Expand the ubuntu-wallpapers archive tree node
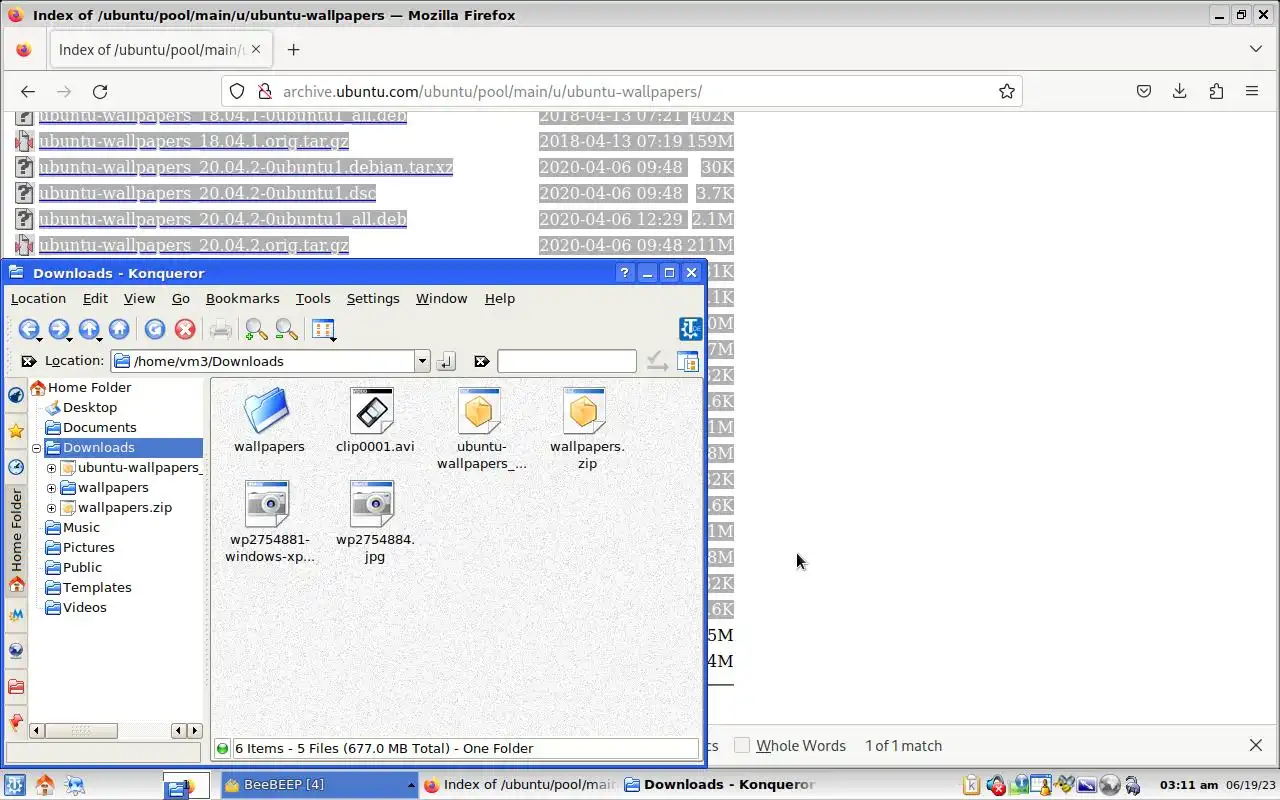Image resolution: width=1280 pixels, height=800 pixels. 52,468
